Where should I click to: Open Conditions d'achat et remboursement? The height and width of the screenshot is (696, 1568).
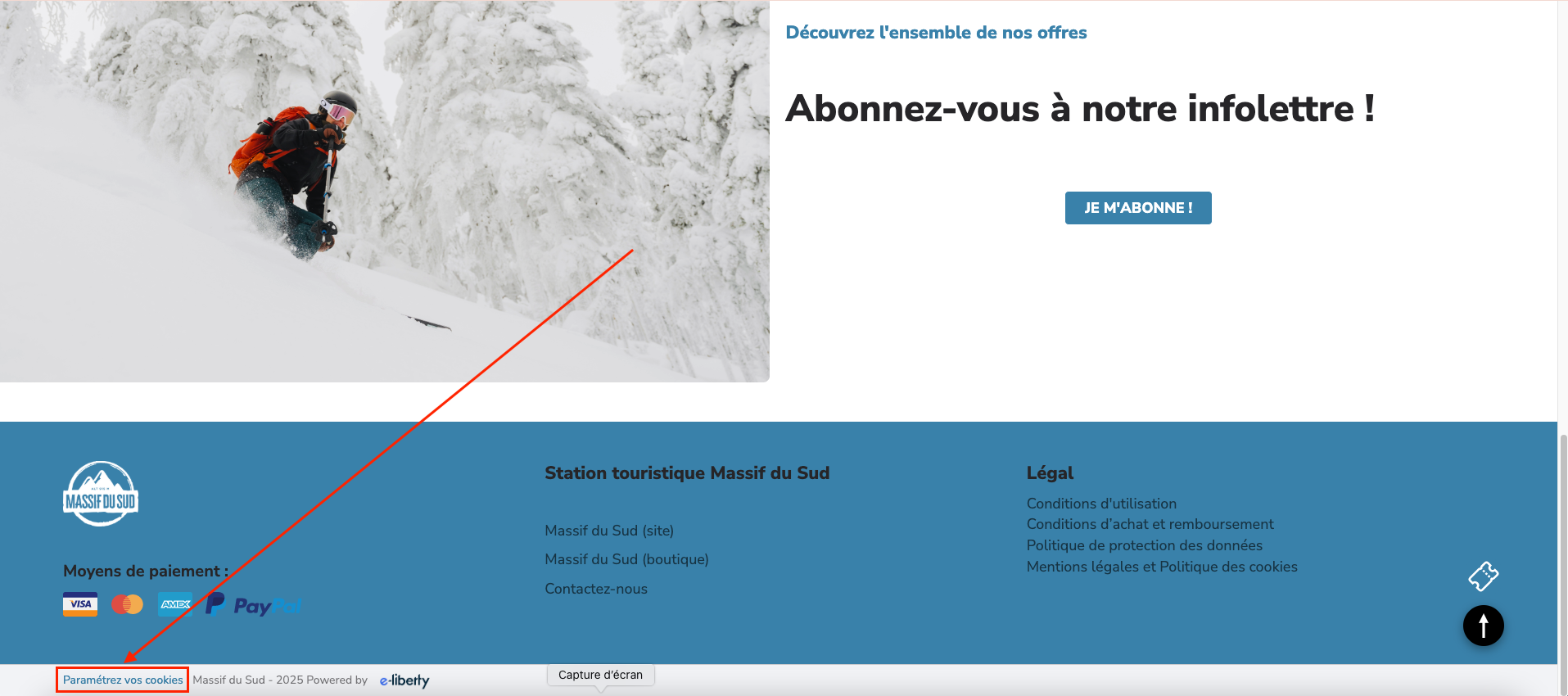click(x=1150, y=524)
